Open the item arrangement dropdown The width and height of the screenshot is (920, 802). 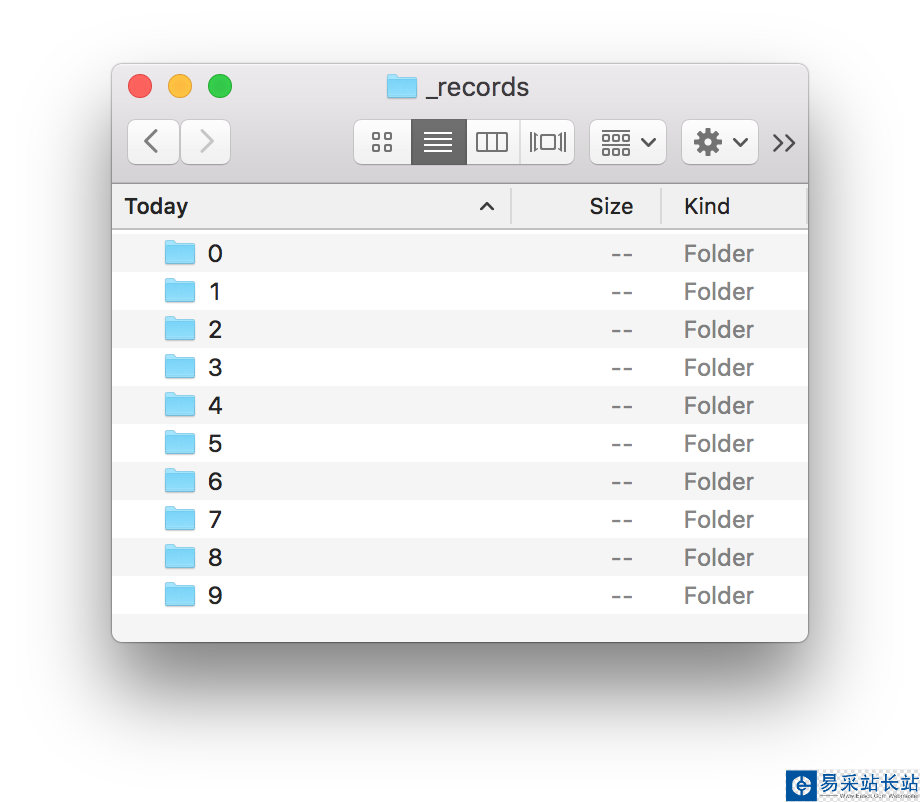[628, 142]
